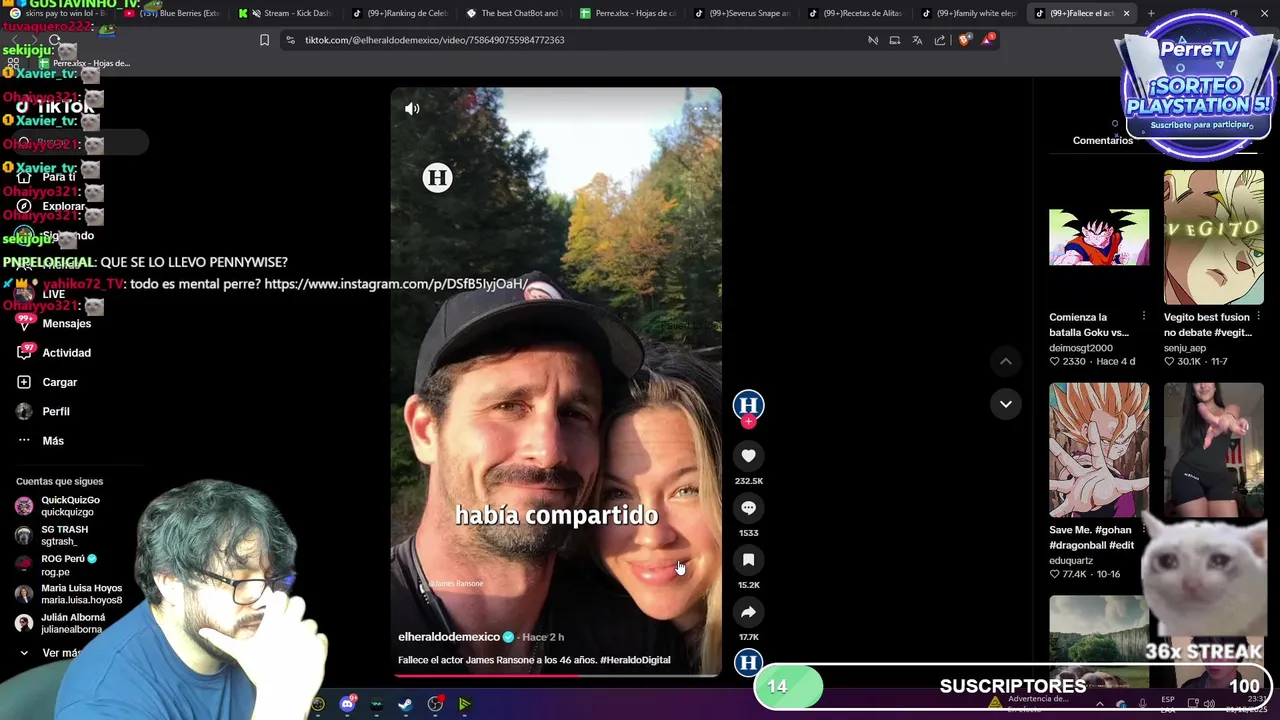Open the comments bubble icon
This screenshot has width=1280, height=720.
pyautogui.click(x=748, y=508)
